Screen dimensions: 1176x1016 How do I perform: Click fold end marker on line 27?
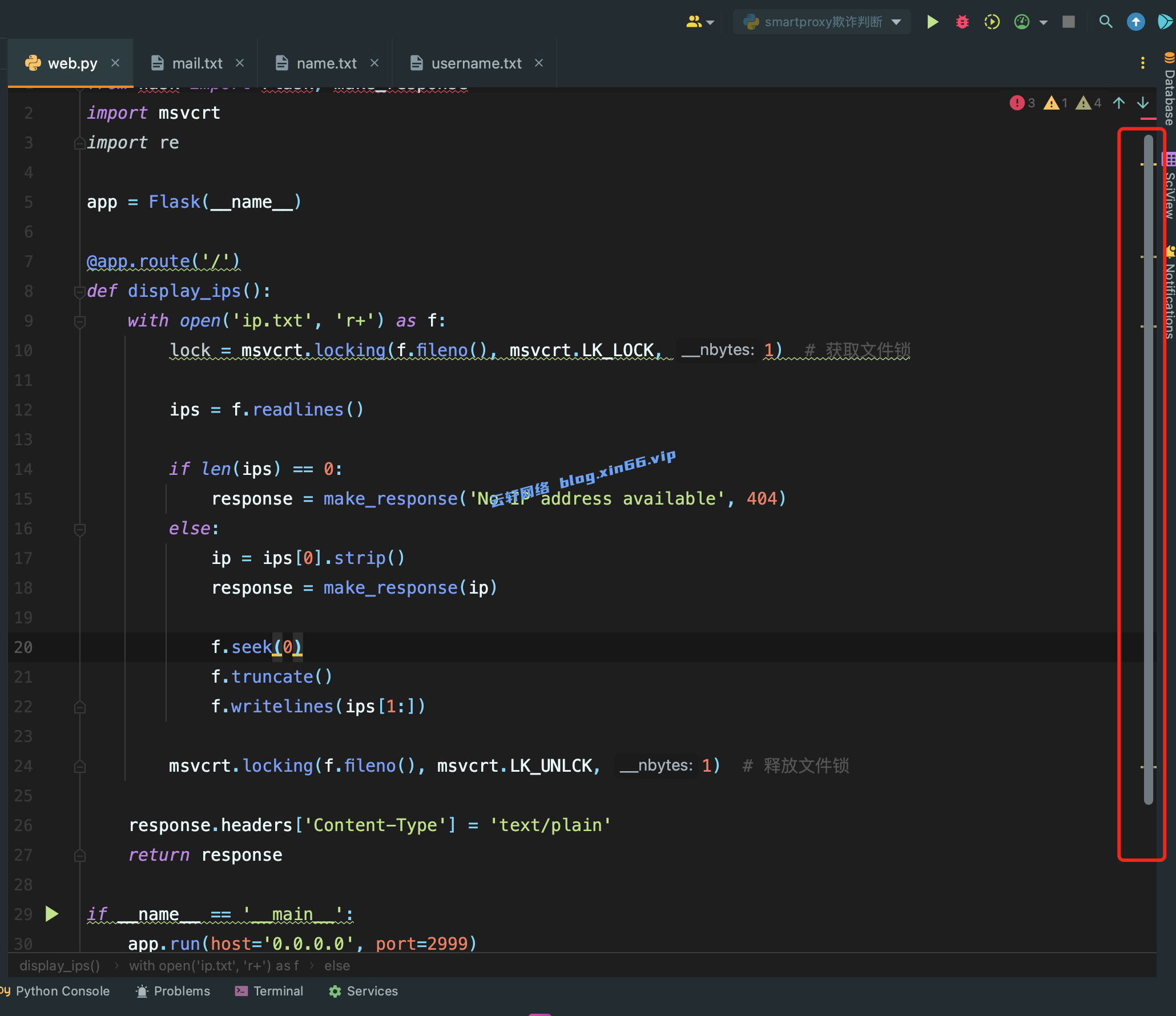(x=79, y=856)
